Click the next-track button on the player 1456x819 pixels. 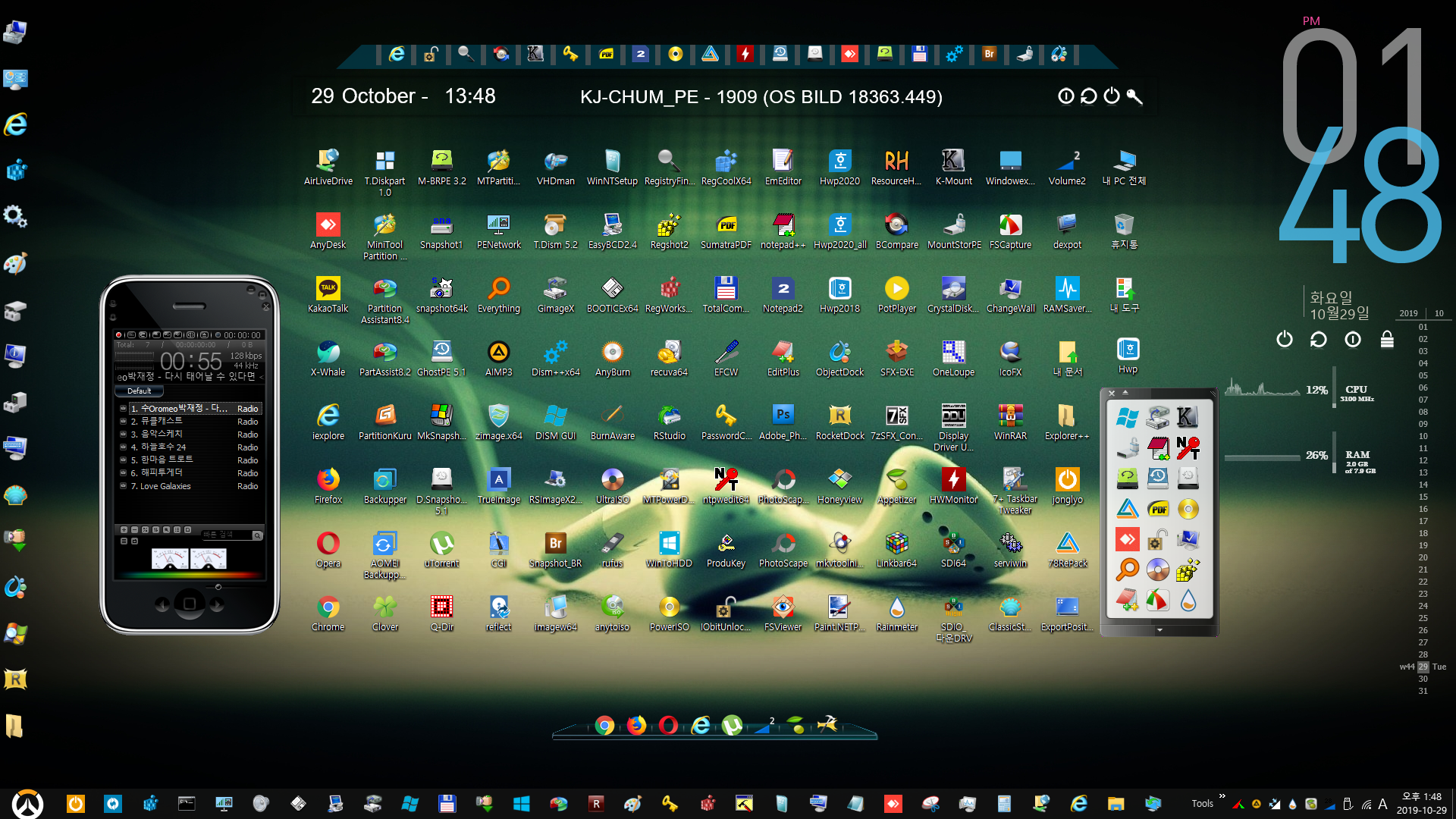[217, 604]
